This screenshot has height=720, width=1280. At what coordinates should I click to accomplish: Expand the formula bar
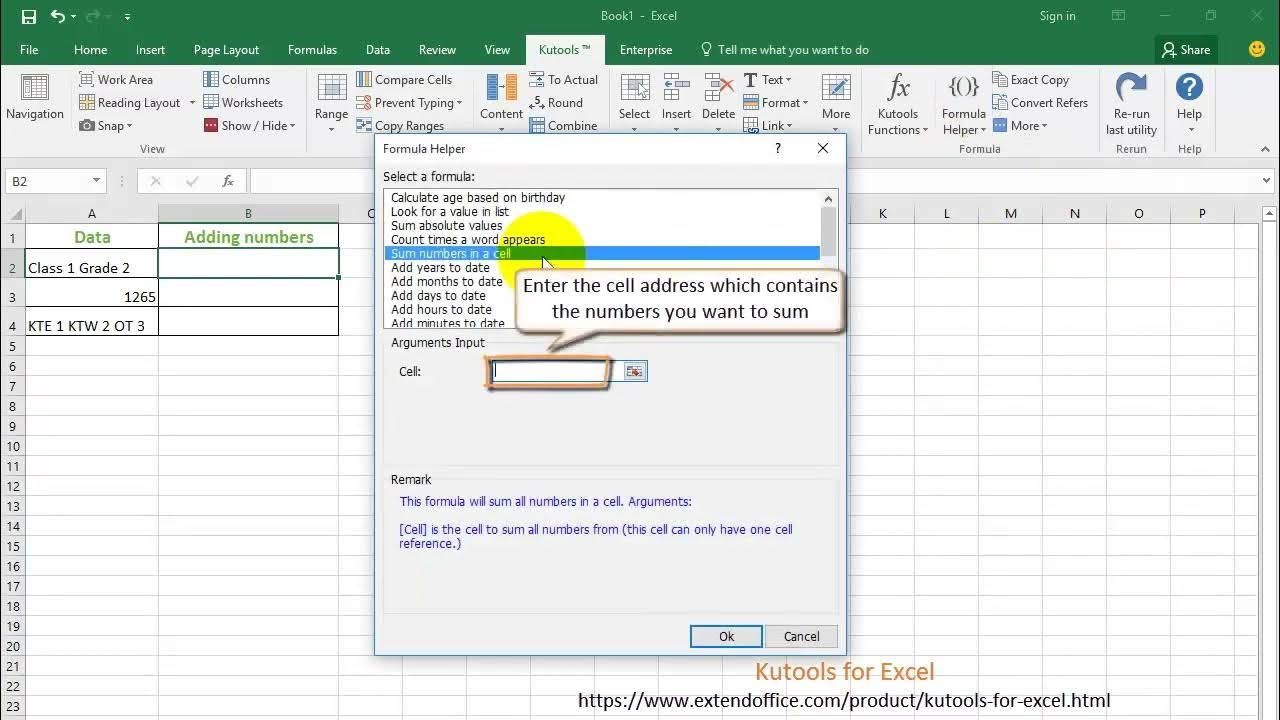click(1267, 181)
